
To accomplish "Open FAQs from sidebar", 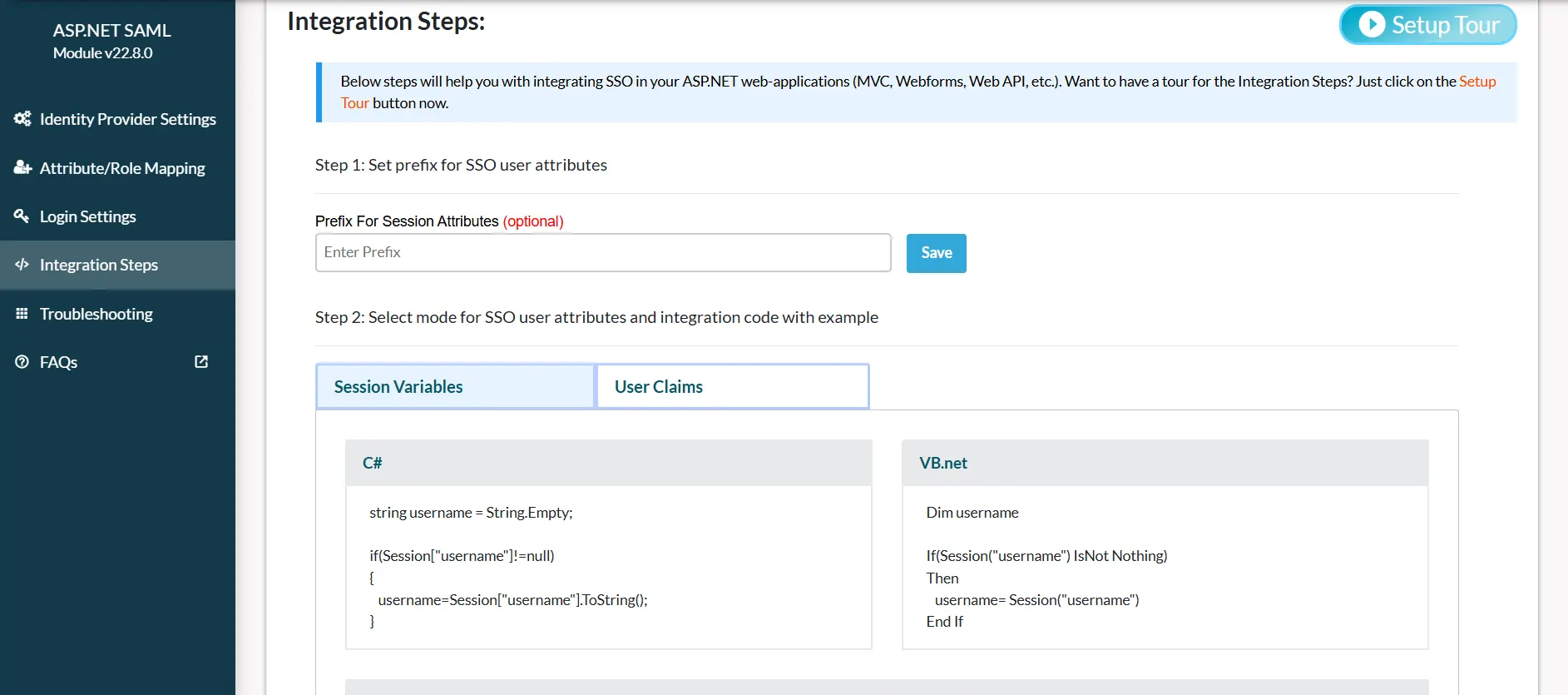I will click(x=117, y=362).
